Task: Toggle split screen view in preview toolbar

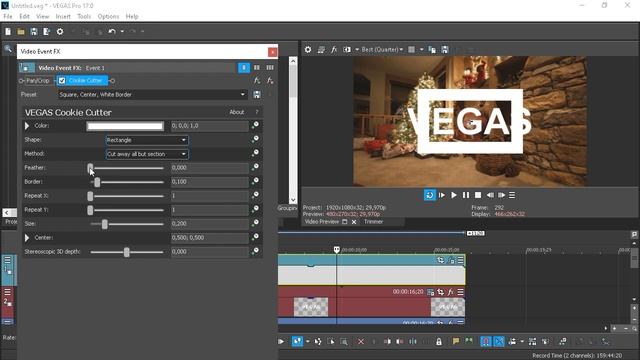Action: [347, 49]
